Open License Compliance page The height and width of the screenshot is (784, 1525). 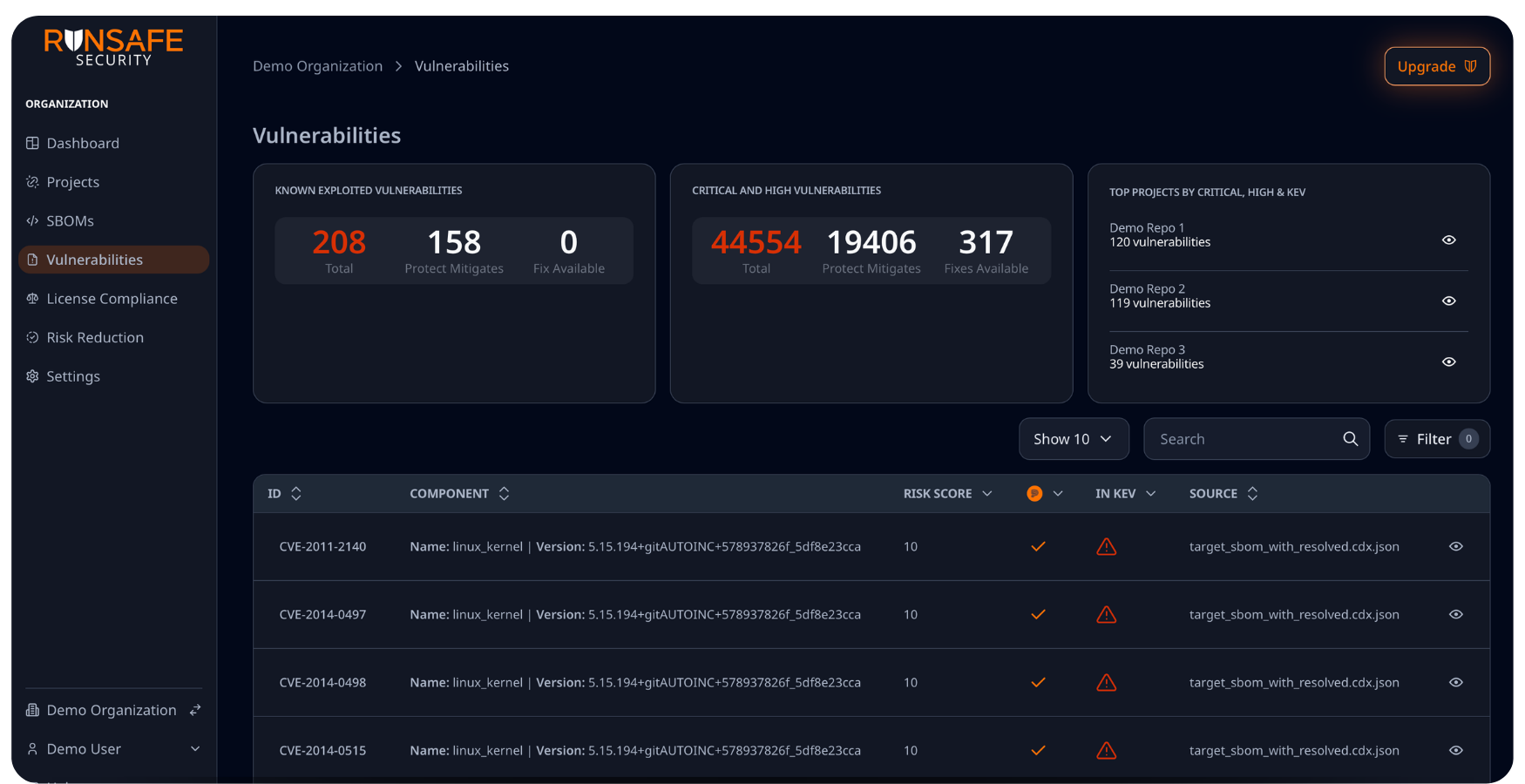click(113, 299)
